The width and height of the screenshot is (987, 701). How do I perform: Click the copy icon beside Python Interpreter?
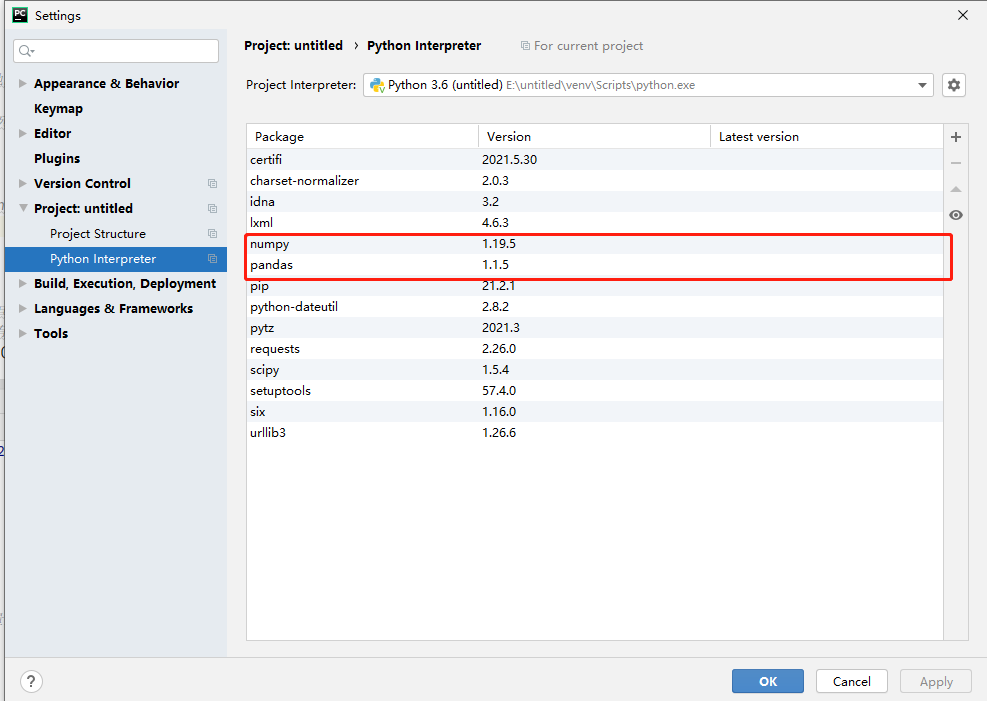212,259
